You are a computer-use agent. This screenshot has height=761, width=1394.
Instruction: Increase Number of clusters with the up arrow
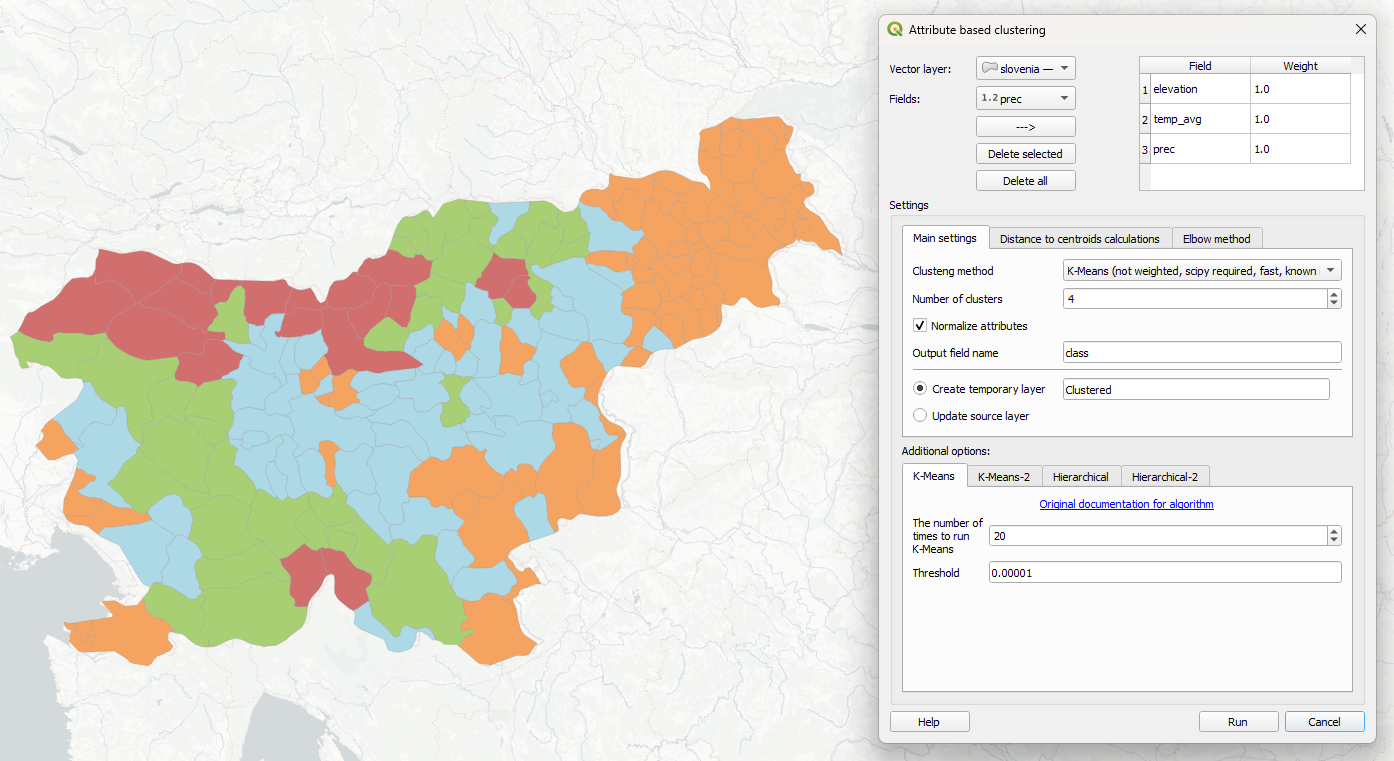(x=1334, y=293)
